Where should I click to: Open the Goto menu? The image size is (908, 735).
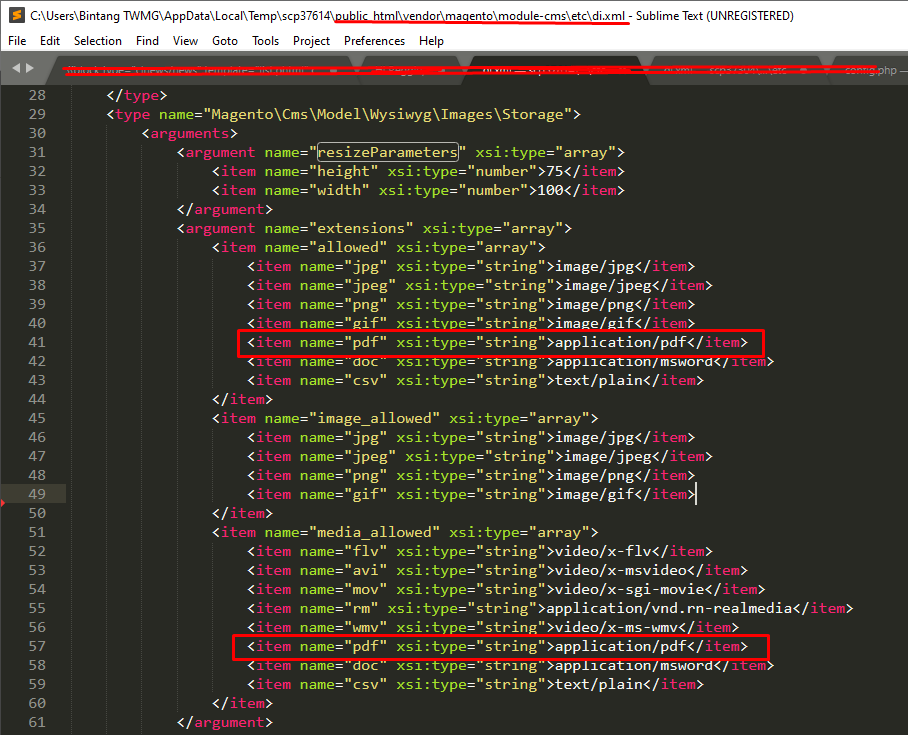tap(225, 41)
